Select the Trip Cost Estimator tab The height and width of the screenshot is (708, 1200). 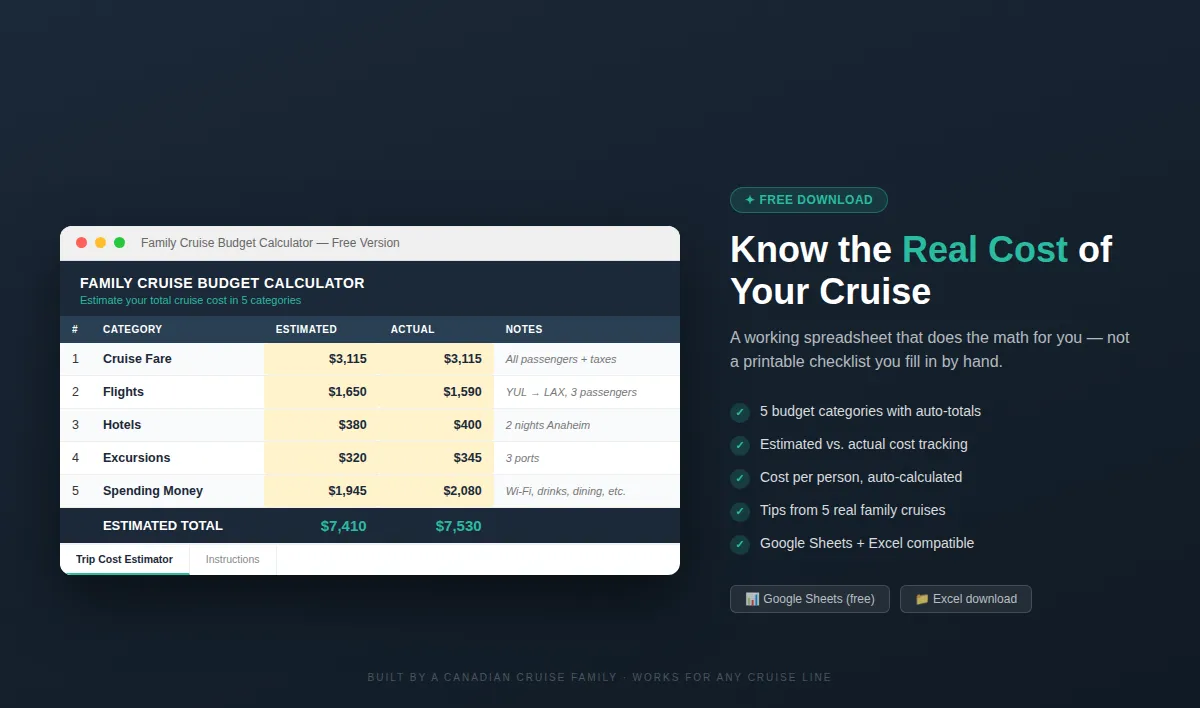(x=124, y=559)
